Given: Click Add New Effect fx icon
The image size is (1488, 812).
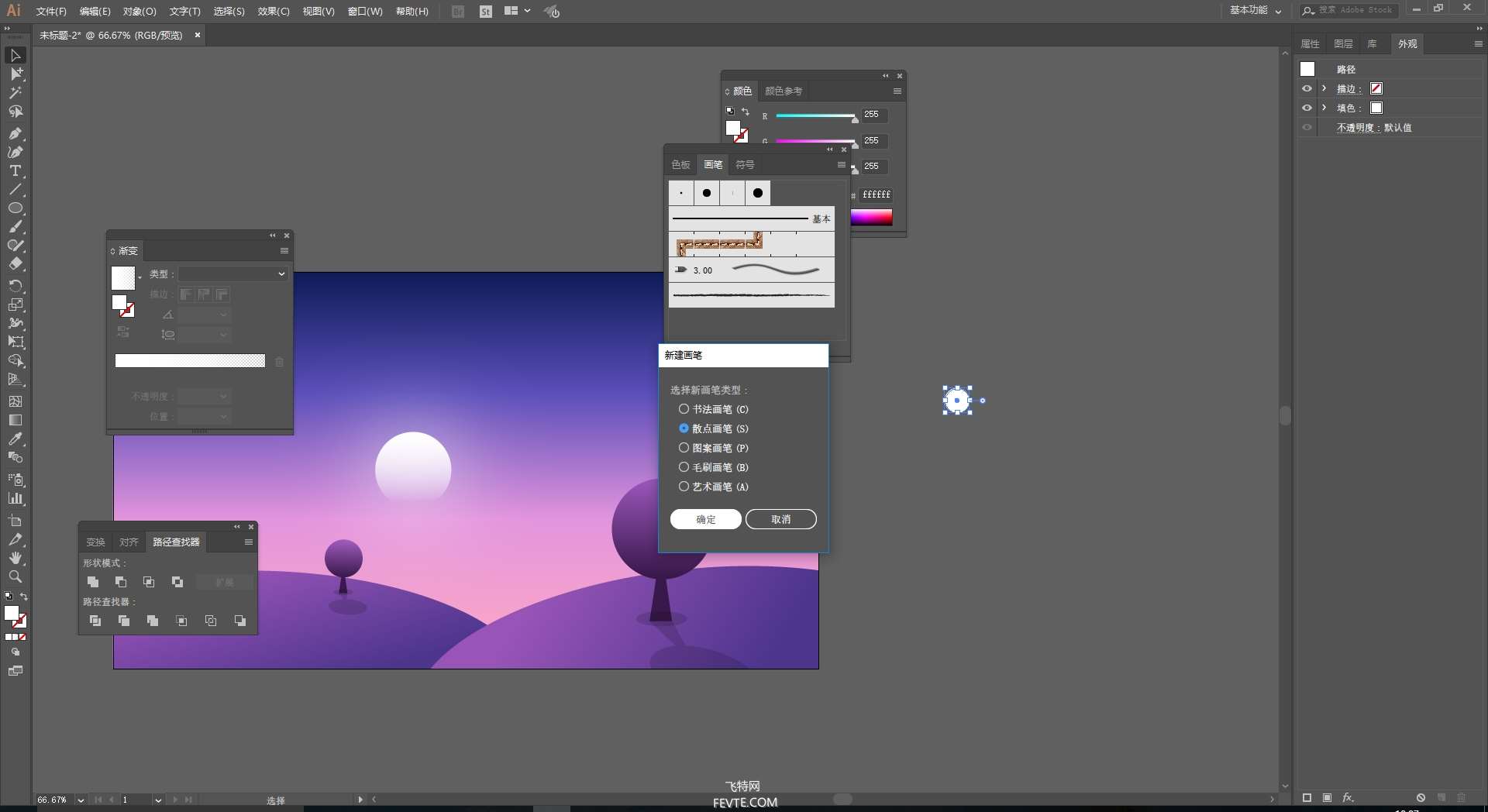Looking at the screenshot, I should (1348, 797).
